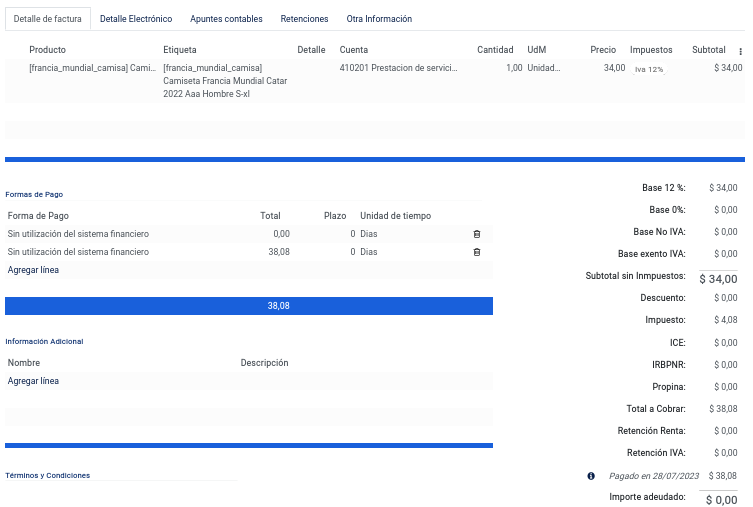Remove the Iva 12% tax tag
753x507 pixels.
point(649,69)
